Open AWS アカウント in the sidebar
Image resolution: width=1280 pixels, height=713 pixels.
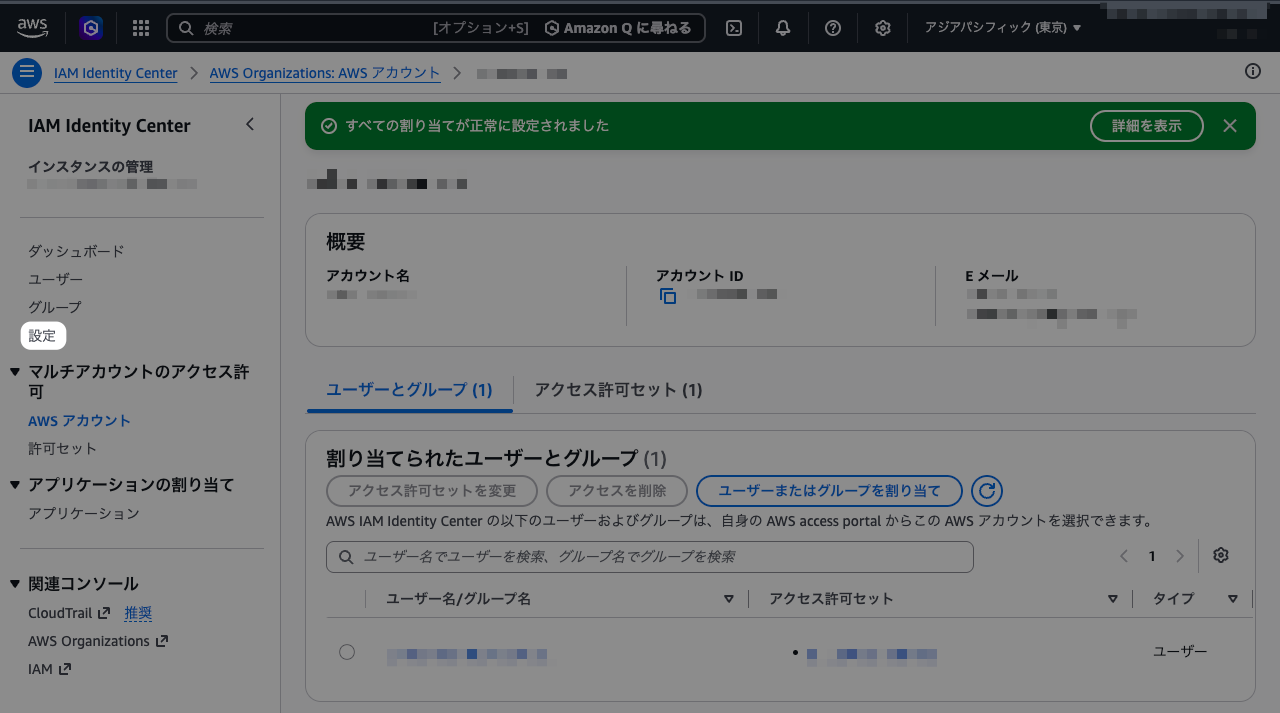pos(79,421)
